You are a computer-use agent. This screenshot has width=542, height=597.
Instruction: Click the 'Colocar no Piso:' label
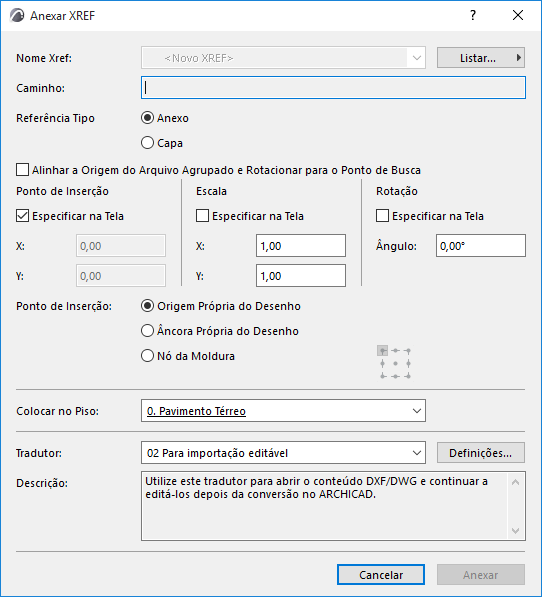coord(57,411)
